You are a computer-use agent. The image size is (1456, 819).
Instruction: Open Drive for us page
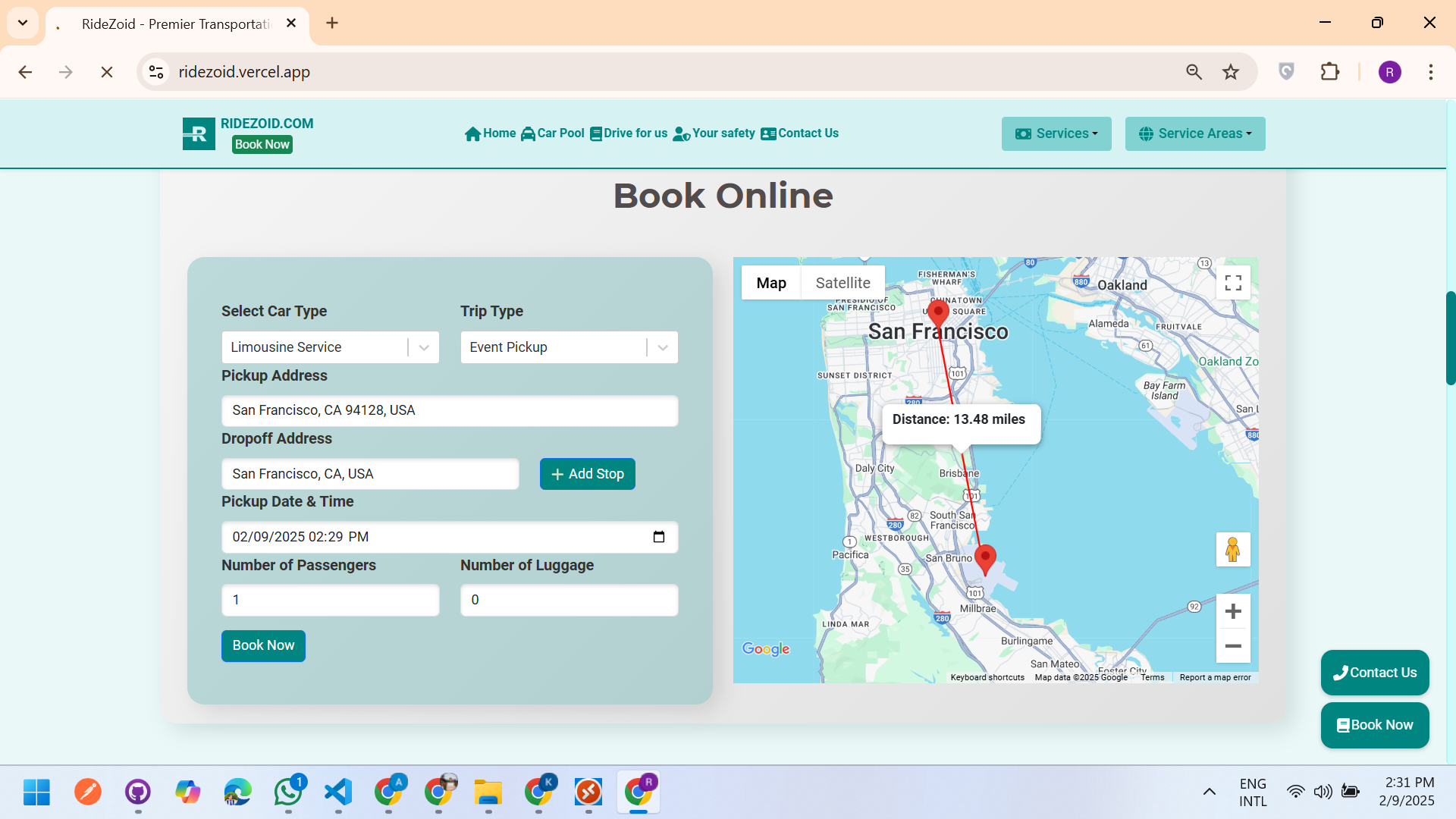629,133
